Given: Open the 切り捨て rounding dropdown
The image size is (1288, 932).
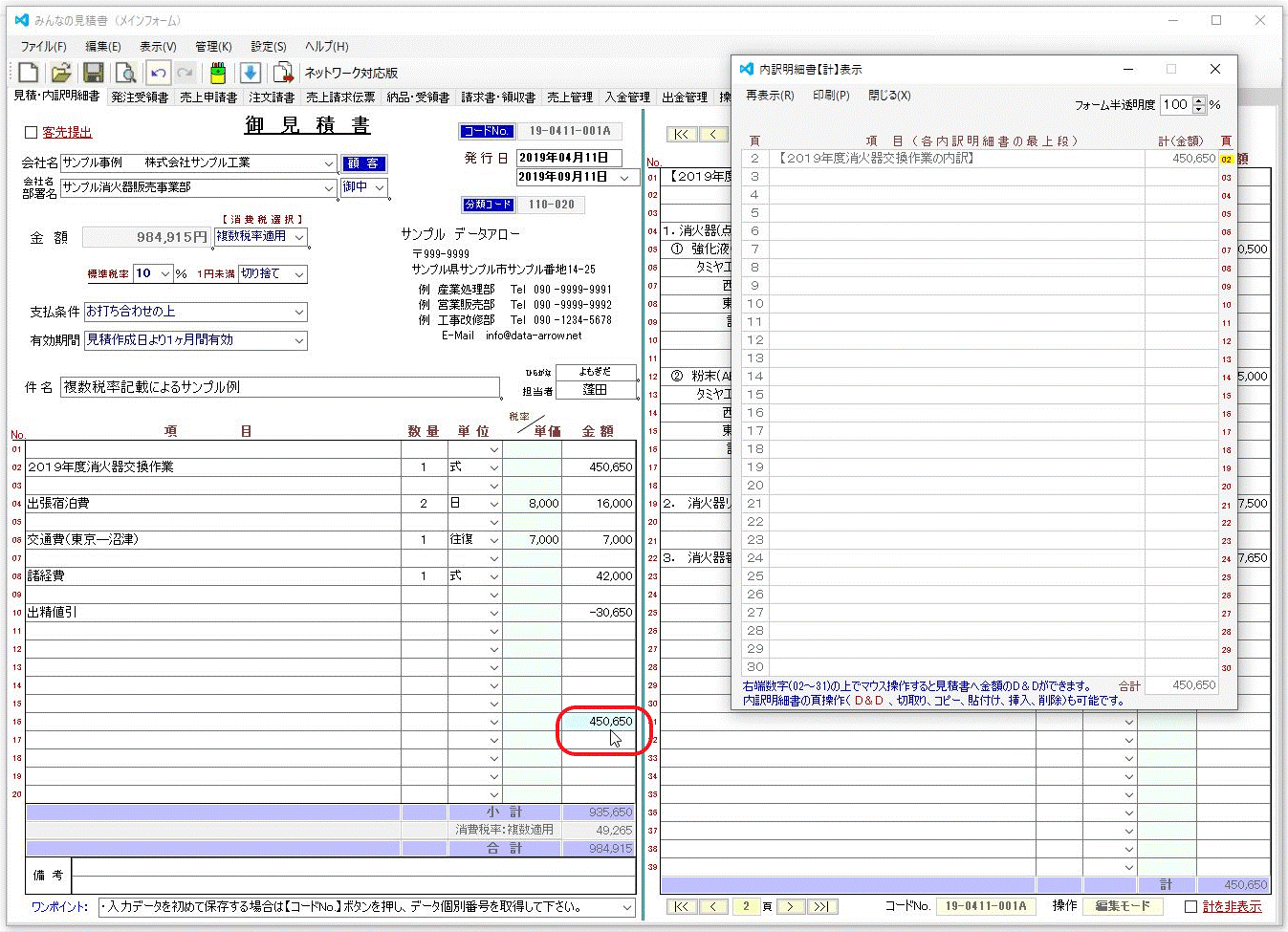Looking at the screenshot, I should (299, 274).
